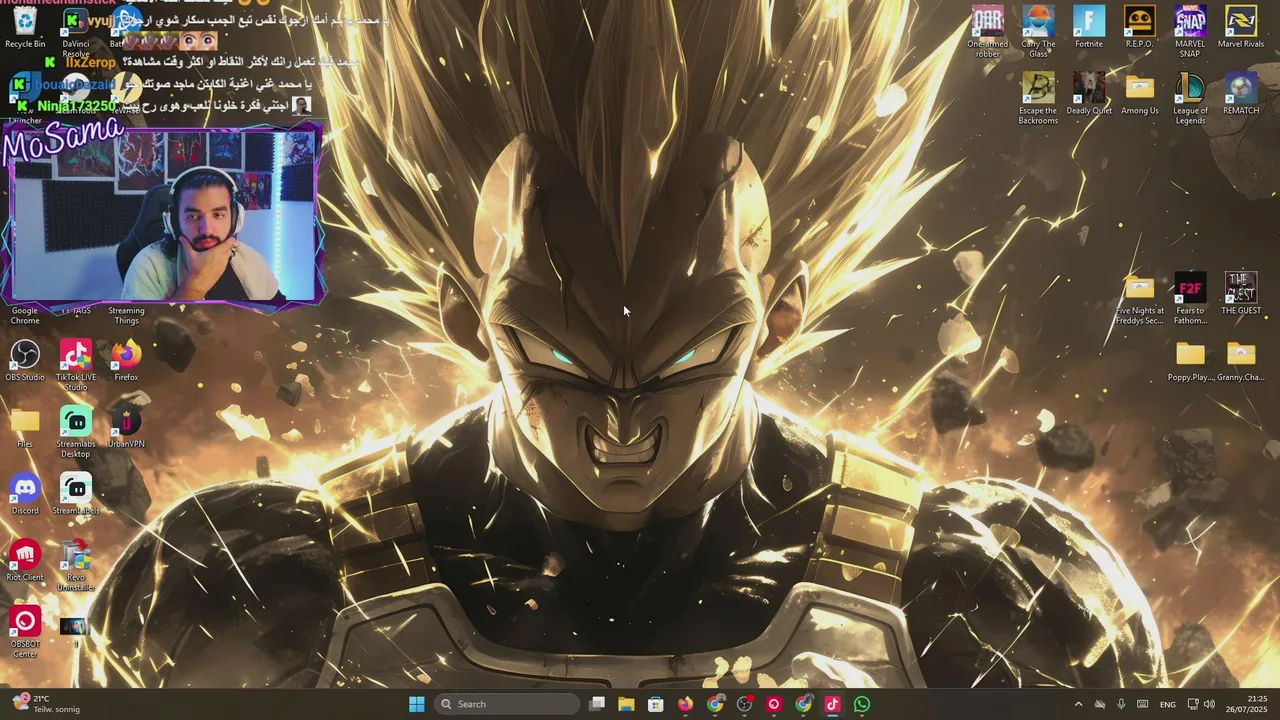Open the Granny.Cha folder on desktop
The width and height of the screenshot is (1280, 720).
coord(1241,361)
